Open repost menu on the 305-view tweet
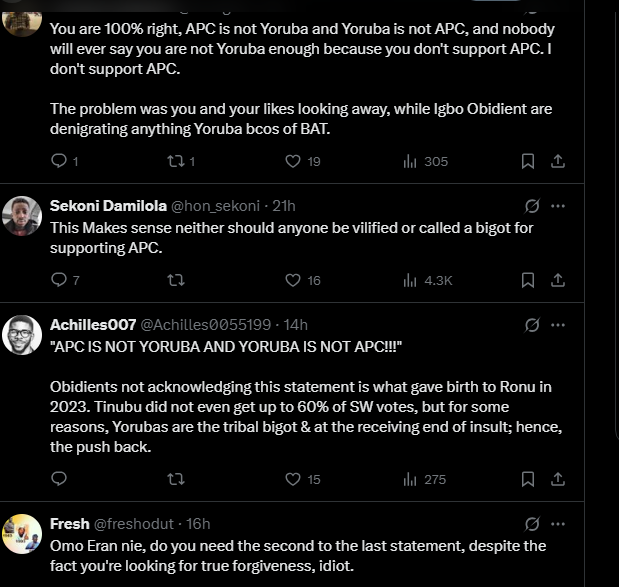Viewport: 619px width, 587px height. point(181,161)
